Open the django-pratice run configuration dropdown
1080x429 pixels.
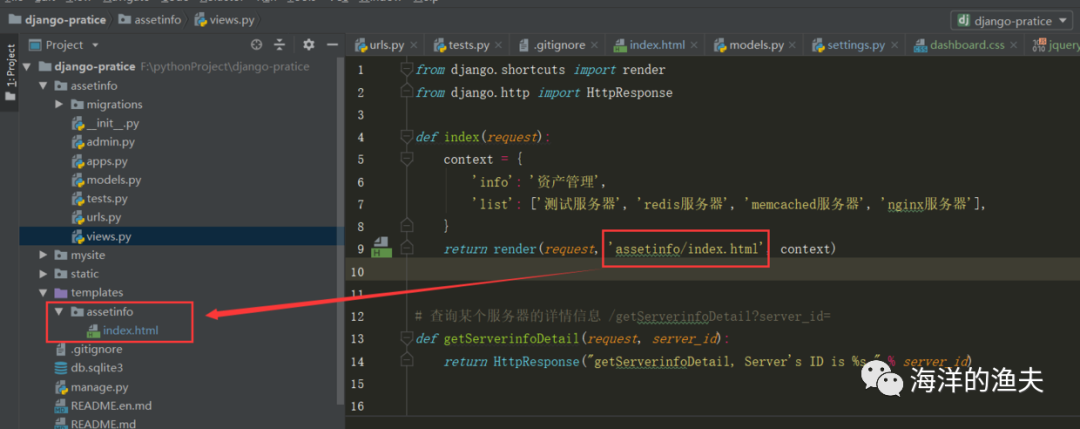(x=1011, y=21)
